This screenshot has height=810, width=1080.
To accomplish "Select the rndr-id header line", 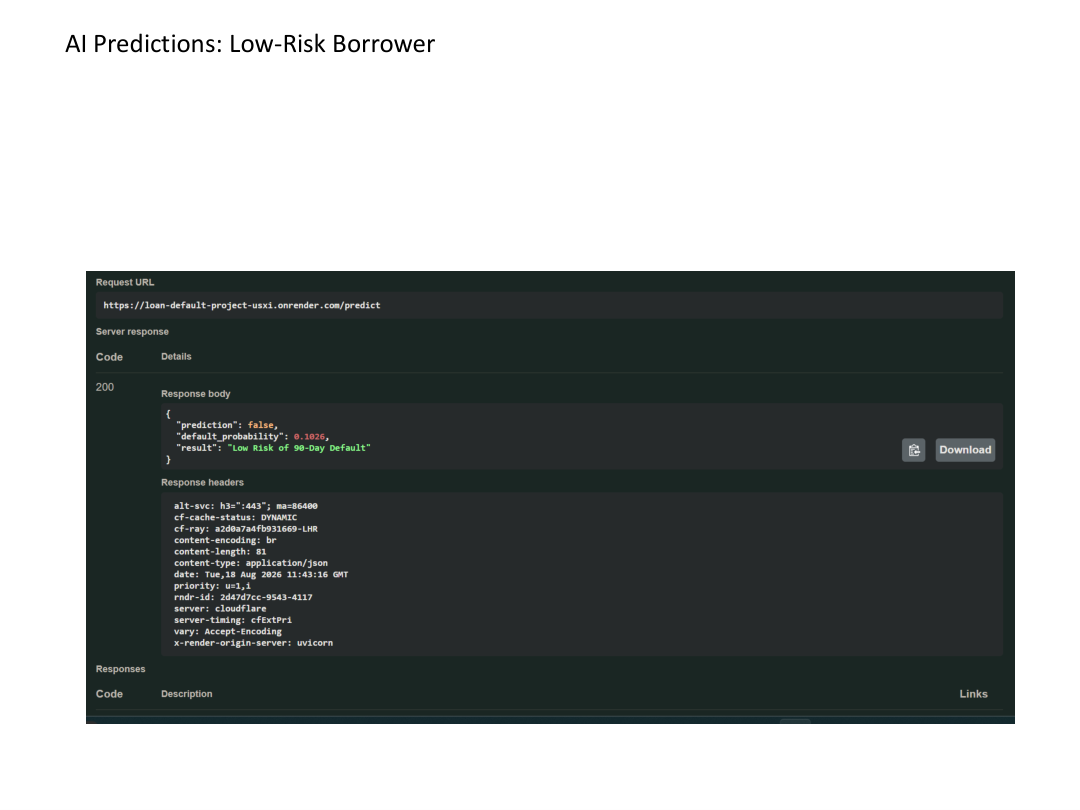I will 243,597.
